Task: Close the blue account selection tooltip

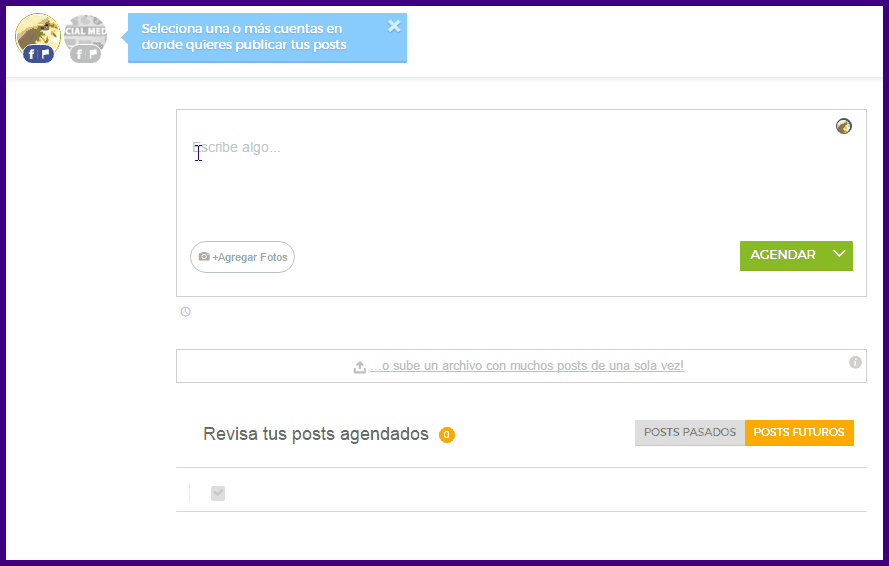Action: pyautogui.click(x=394, y=26)
